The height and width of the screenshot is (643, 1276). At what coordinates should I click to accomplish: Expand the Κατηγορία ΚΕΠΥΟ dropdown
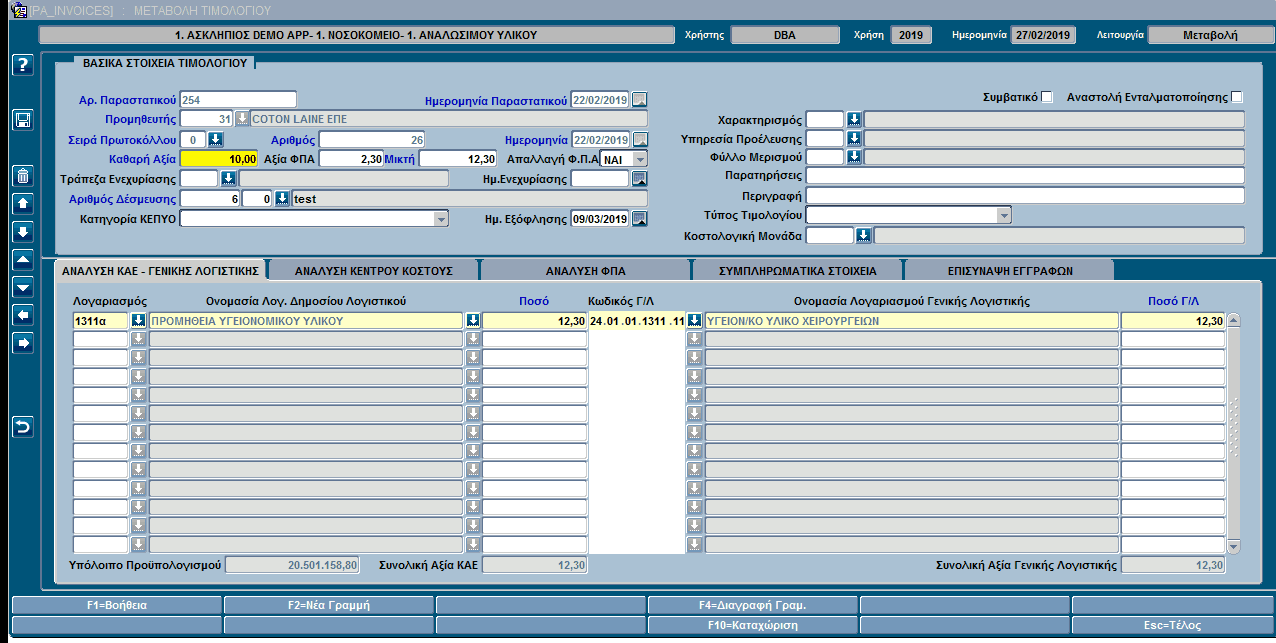tap(441, 219)
